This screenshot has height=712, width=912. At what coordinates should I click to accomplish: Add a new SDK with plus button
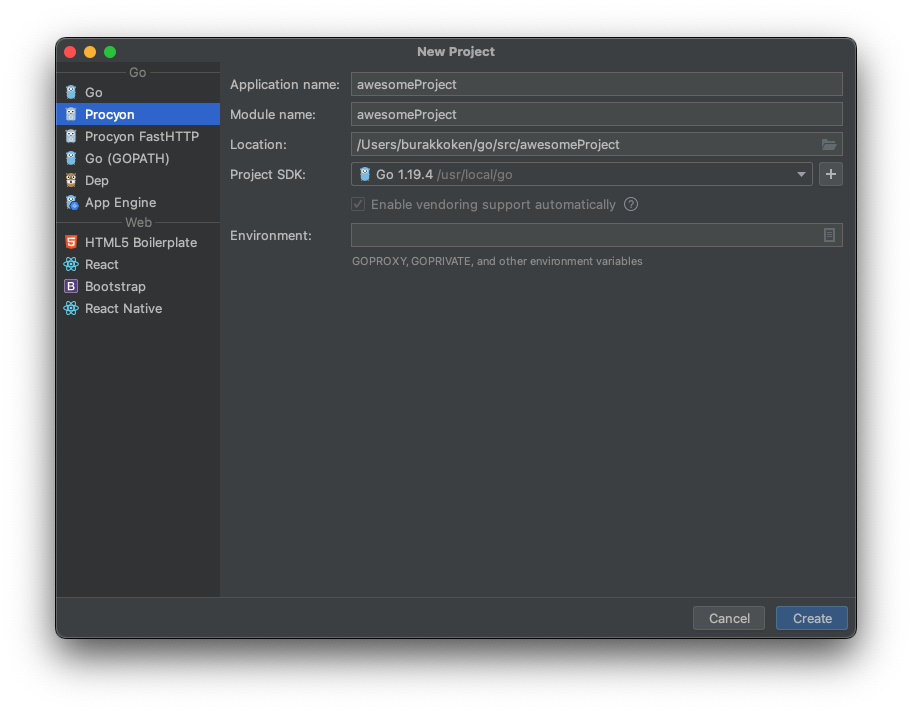(x=831, y=174)
